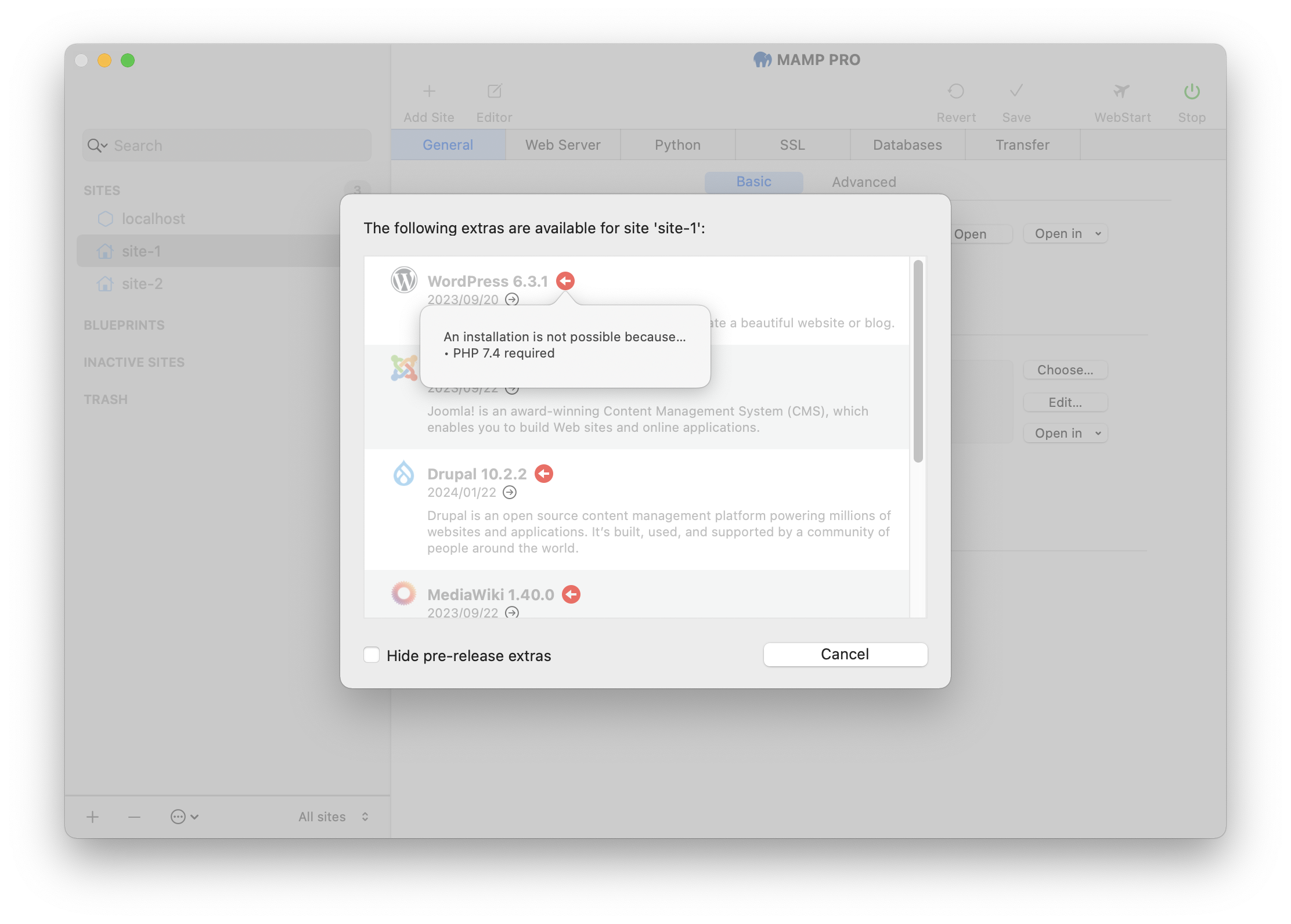This screenshot has height=924, width=1291.
Task: Click the Joomla logo icon
Action: pyautogui.click(x=404, y=368)
